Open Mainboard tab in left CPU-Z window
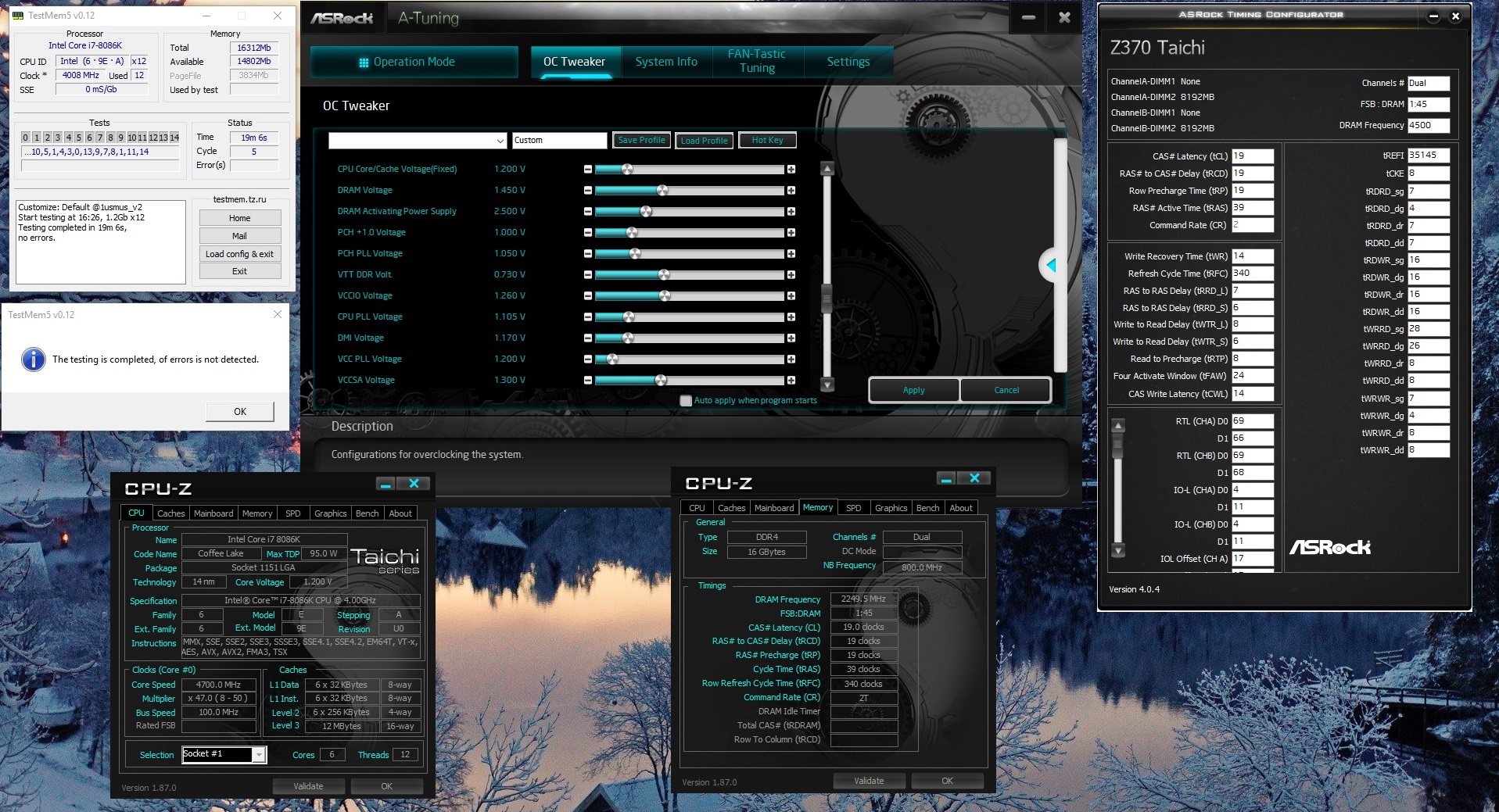 pos(213,513)
